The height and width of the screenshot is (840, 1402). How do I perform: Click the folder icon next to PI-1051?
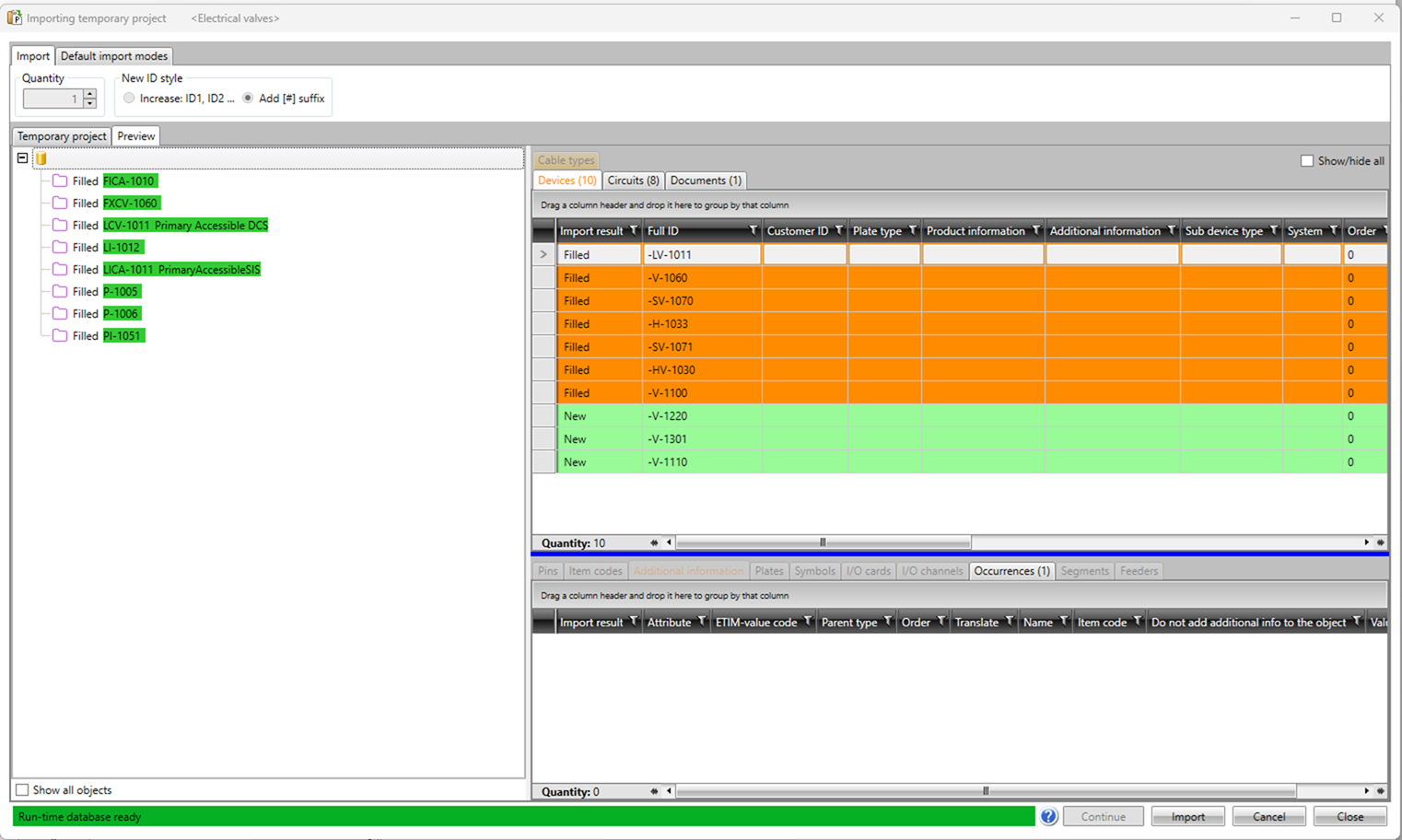pyautogui.click(x=60, y=336)
